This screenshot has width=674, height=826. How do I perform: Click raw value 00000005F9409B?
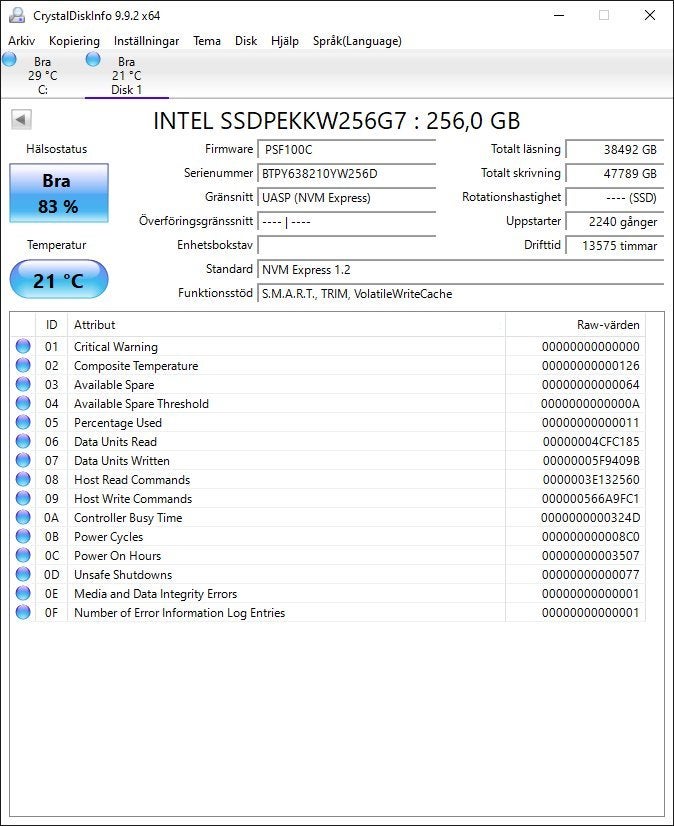coord(591,460)
